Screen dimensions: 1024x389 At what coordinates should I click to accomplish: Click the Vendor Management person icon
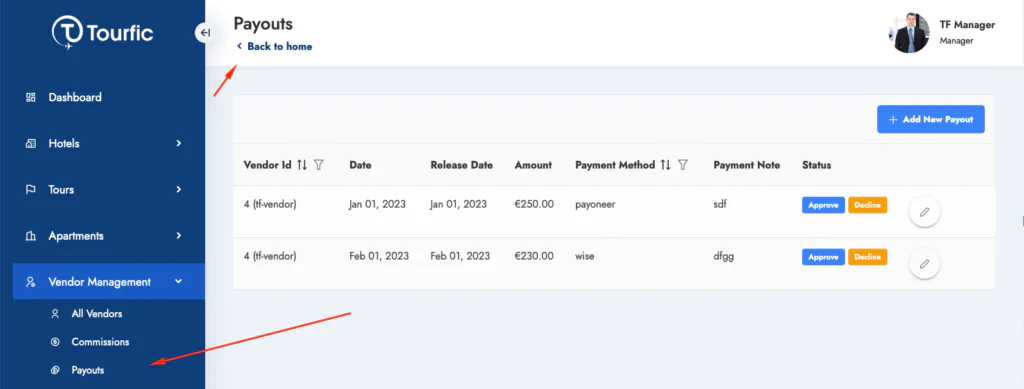point(30,282)
